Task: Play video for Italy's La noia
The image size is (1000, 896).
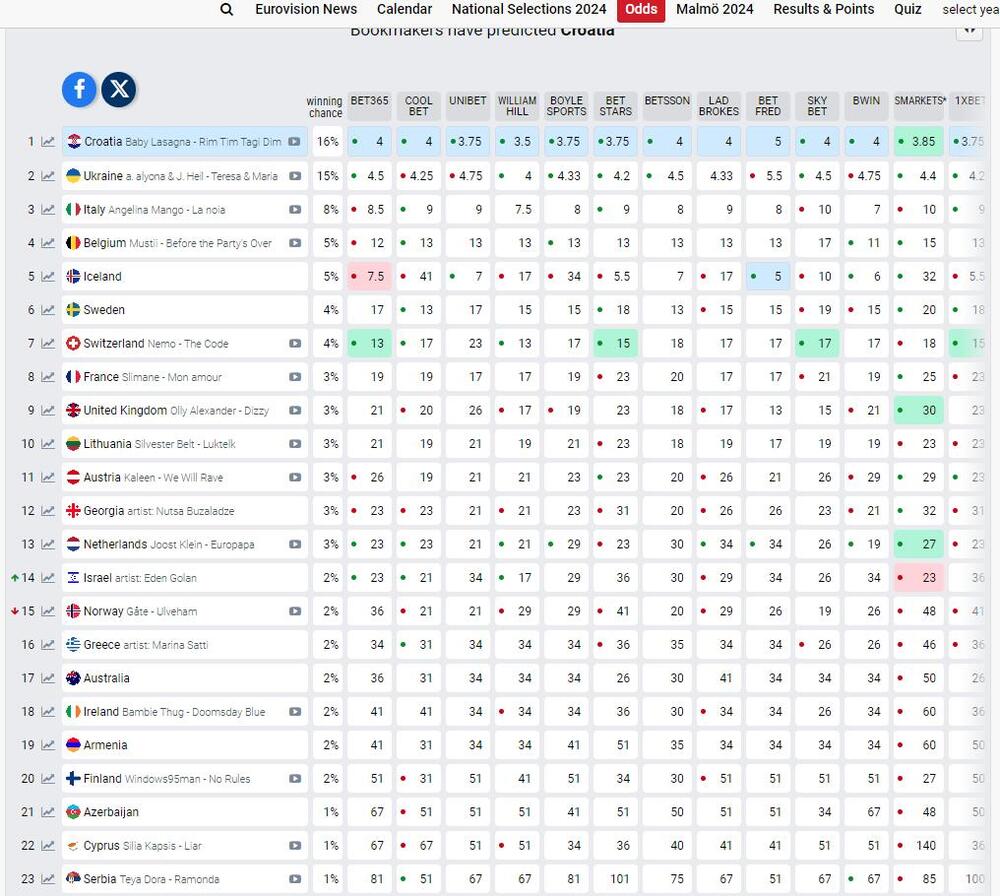Action: (x=295, y=210)
